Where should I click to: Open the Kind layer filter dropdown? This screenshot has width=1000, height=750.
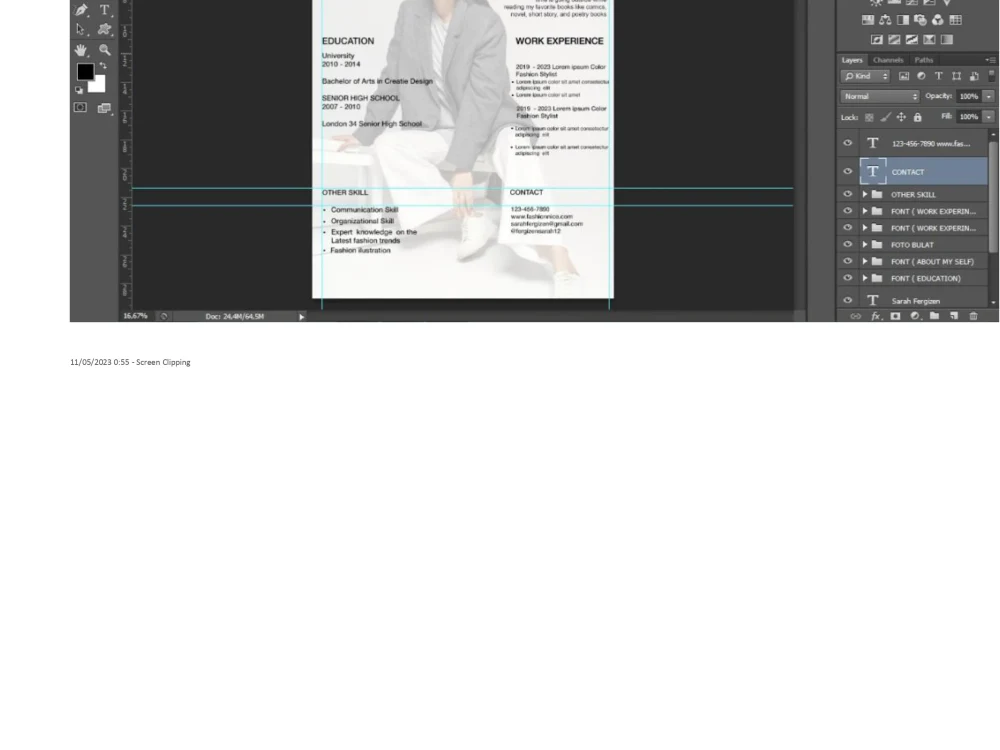[865, 77]
